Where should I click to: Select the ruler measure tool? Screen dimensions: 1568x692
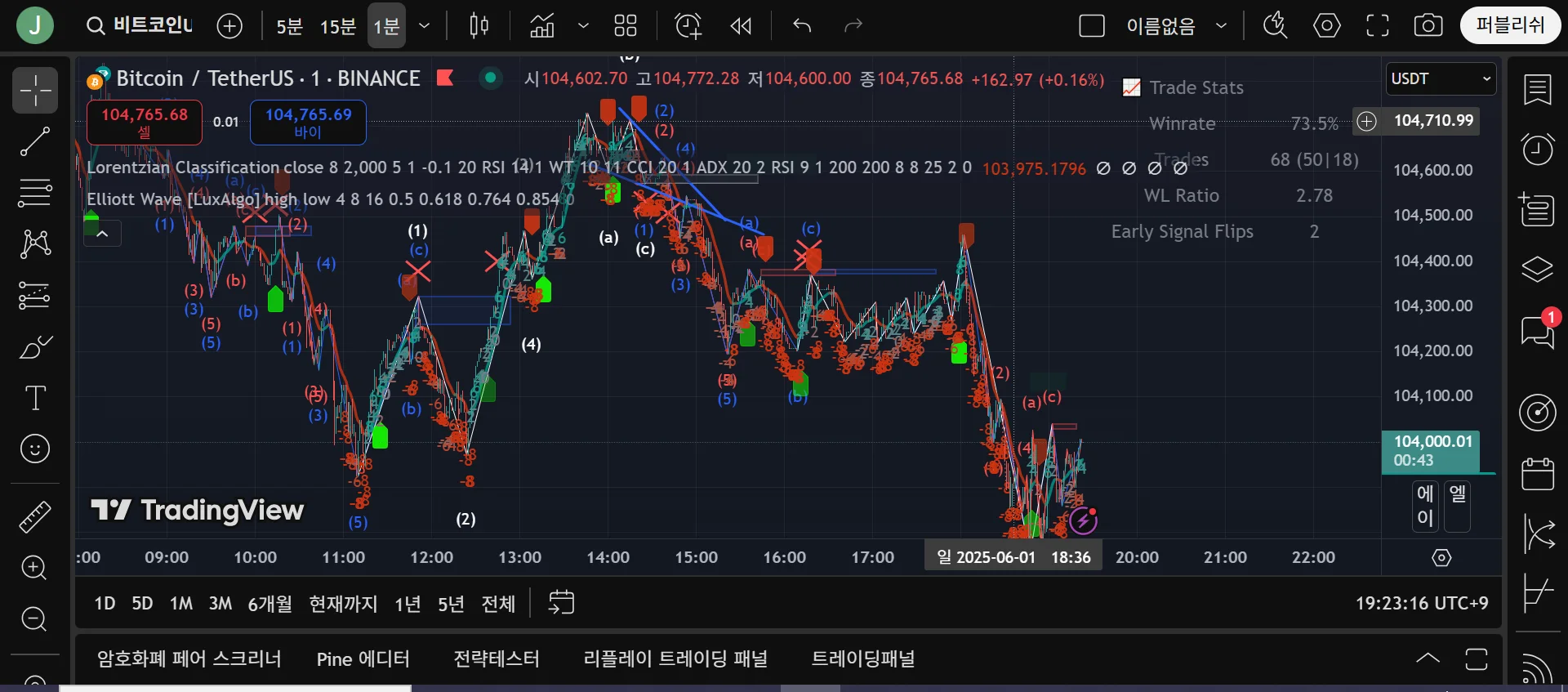(x=35, y=516)
